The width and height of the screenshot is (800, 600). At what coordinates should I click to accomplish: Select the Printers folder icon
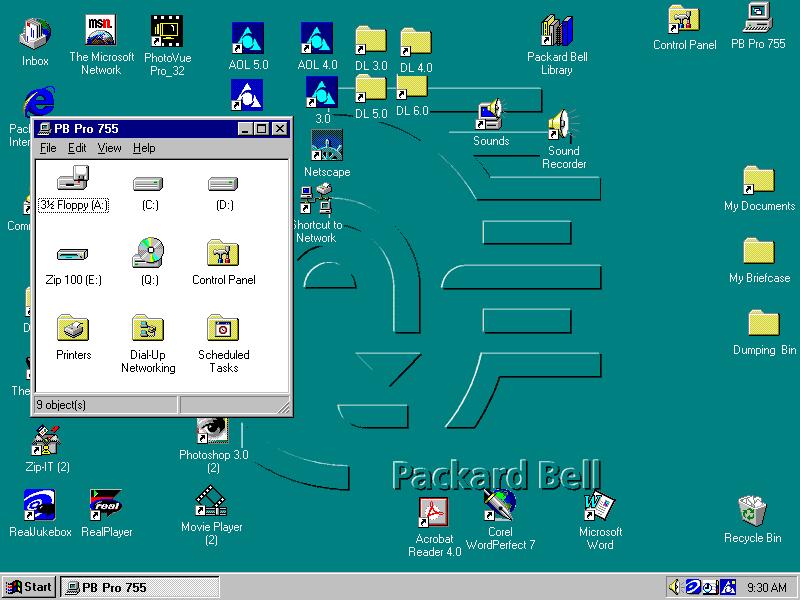coord(73,328)
